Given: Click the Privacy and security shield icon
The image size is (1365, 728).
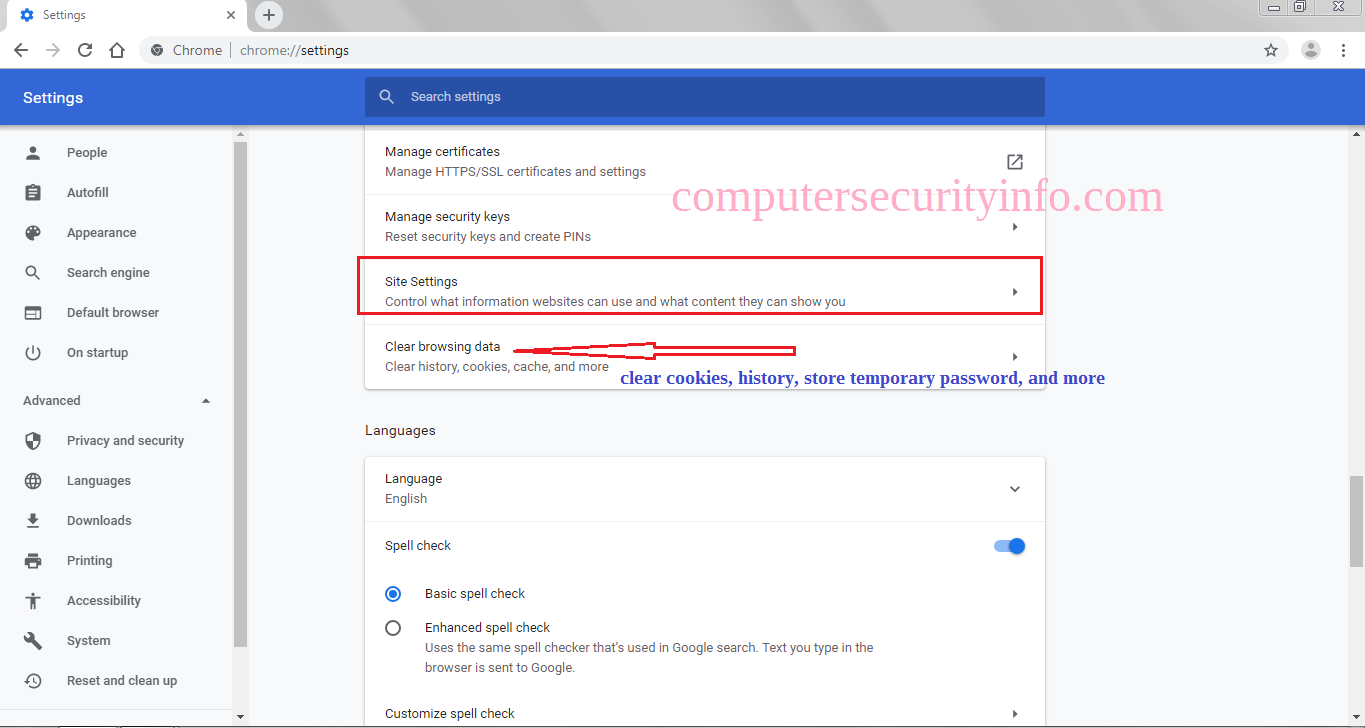Looking at the screenshot, I should 33,441.
